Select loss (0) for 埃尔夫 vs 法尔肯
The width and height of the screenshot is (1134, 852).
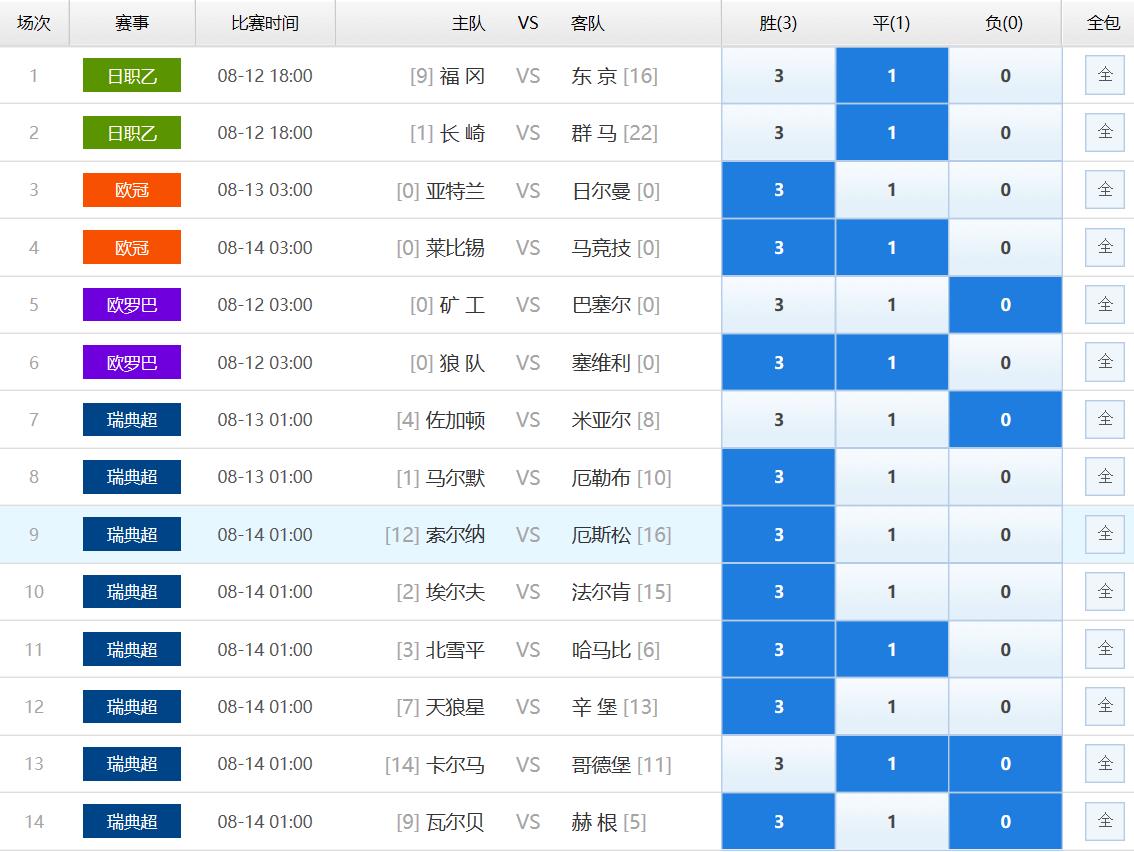1005,592
